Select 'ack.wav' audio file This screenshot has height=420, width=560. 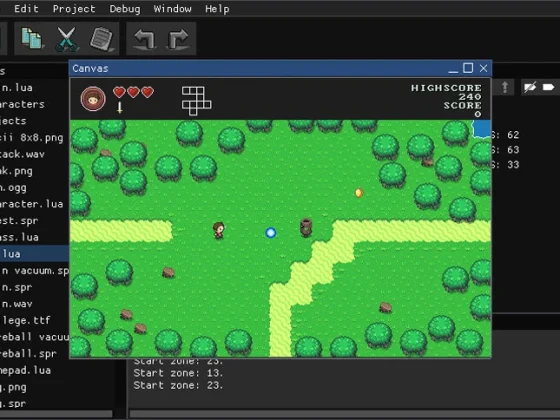(x=22, y=154)
